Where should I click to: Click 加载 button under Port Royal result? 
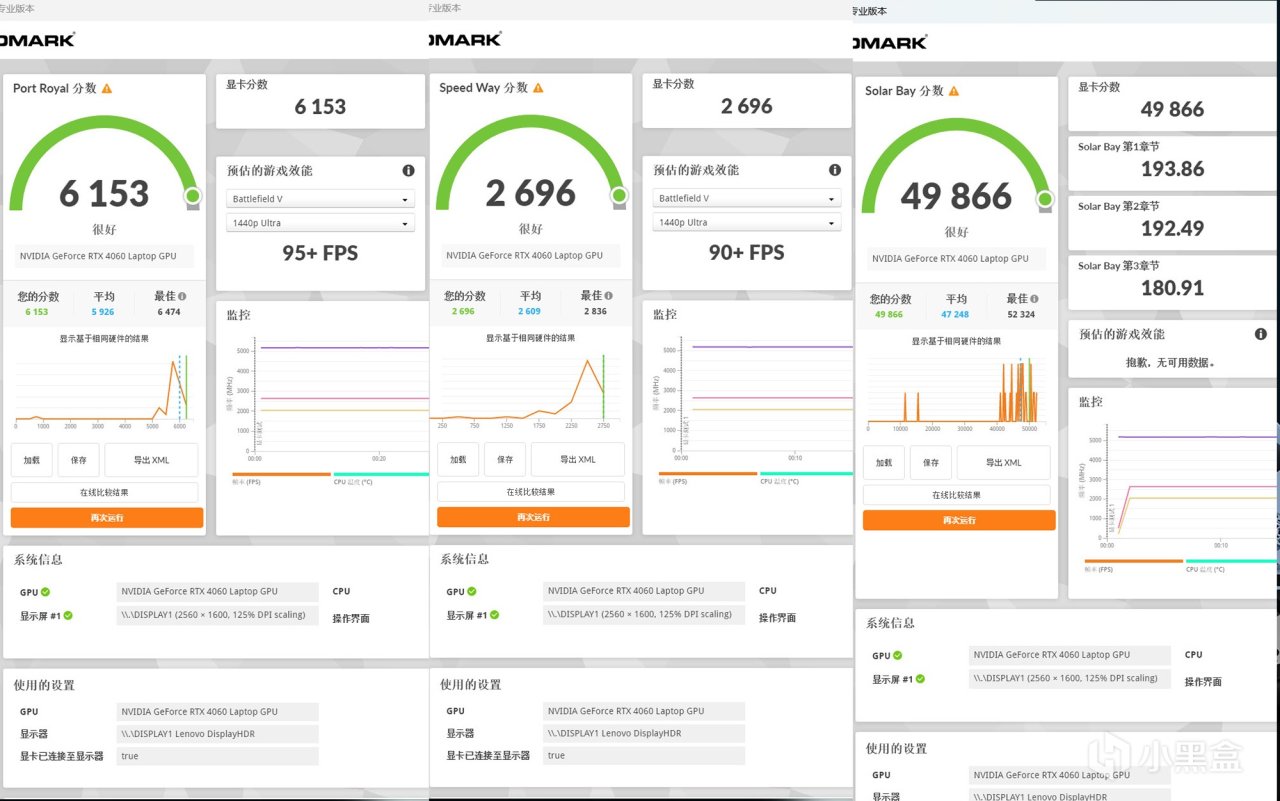point(32,460)
